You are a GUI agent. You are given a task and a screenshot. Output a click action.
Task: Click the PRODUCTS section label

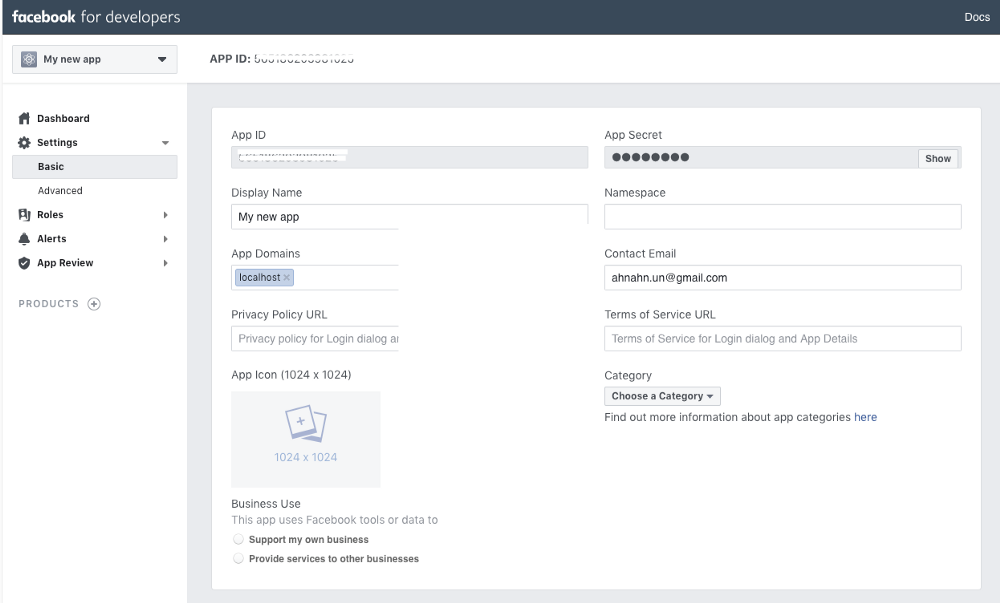(48, 304)
